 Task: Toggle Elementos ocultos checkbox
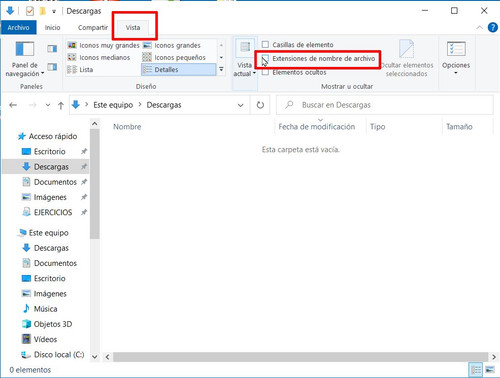tap(265, 72)
